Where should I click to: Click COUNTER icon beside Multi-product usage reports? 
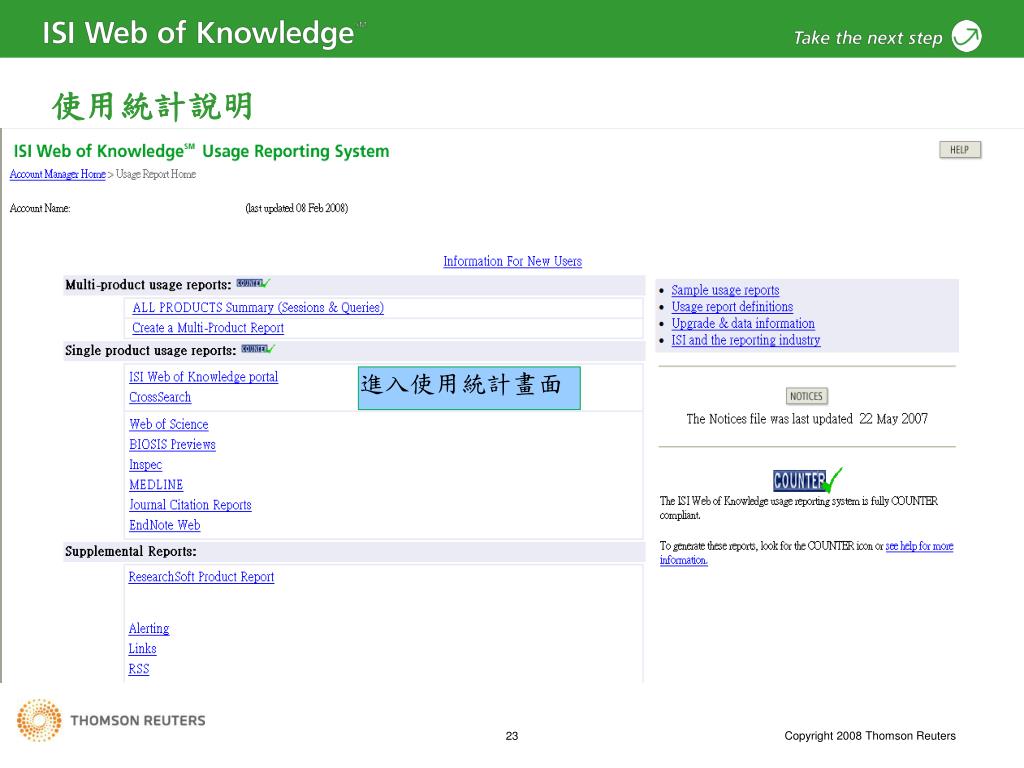point(253,283)
